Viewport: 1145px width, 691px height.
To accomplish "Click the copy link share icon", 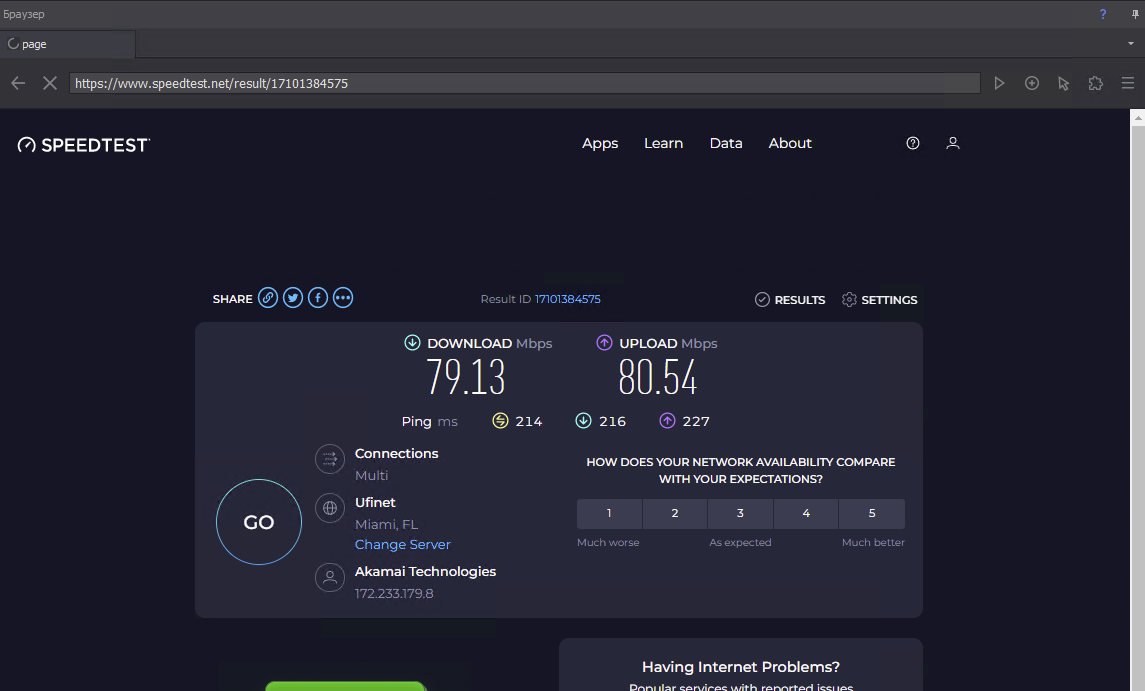I will coord(268,298).
